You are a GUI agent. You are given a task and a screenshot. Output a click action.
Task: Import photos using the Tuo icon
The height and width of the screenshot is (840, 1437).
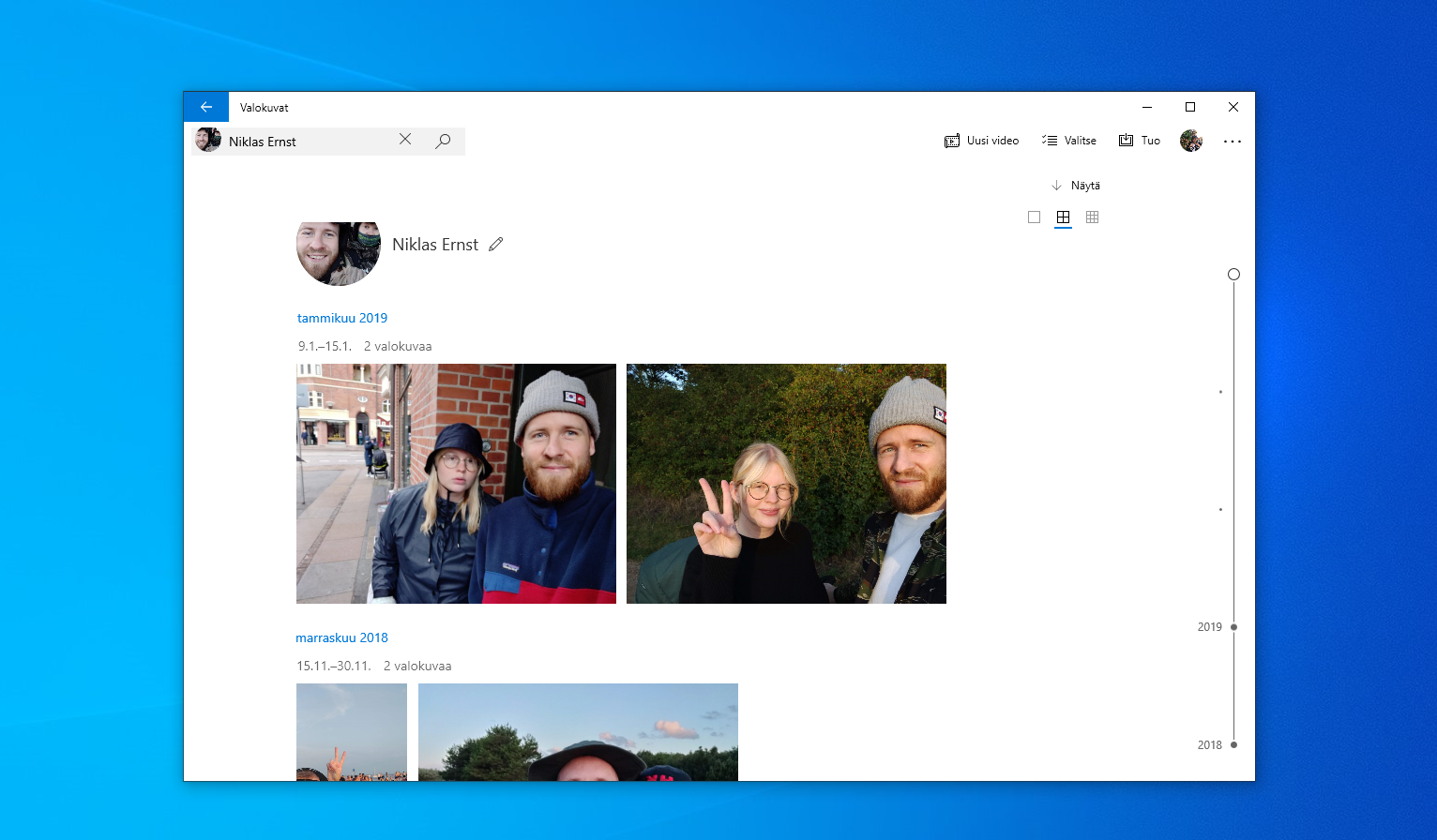tap(1139, 140)
